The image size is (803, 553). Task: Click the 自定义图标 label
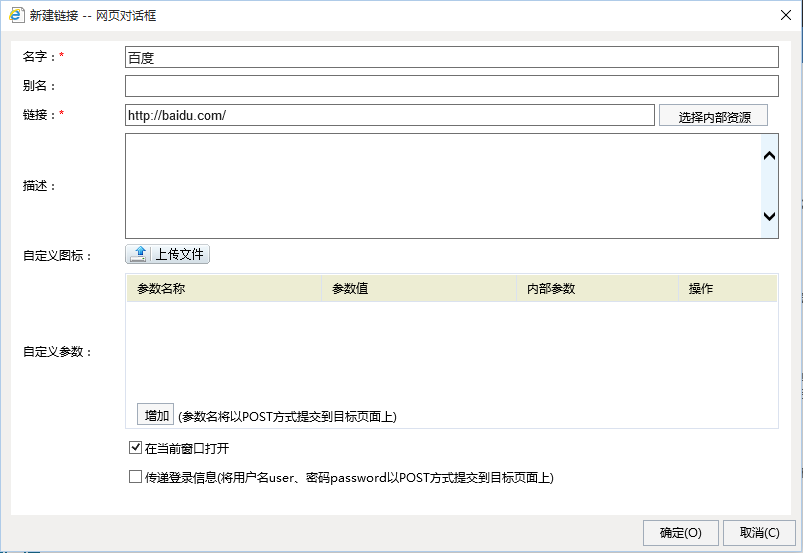57,256
